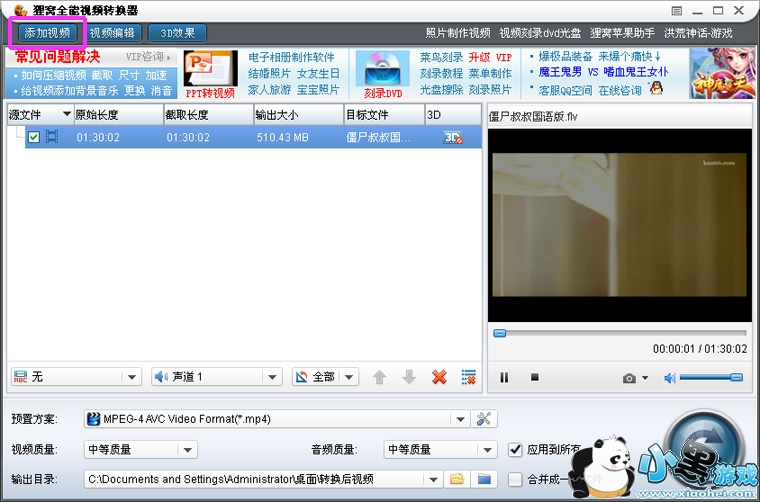Stop the preview playback
Image resolution: width=760 pixels, height=502 pixels.
[535, 377]
